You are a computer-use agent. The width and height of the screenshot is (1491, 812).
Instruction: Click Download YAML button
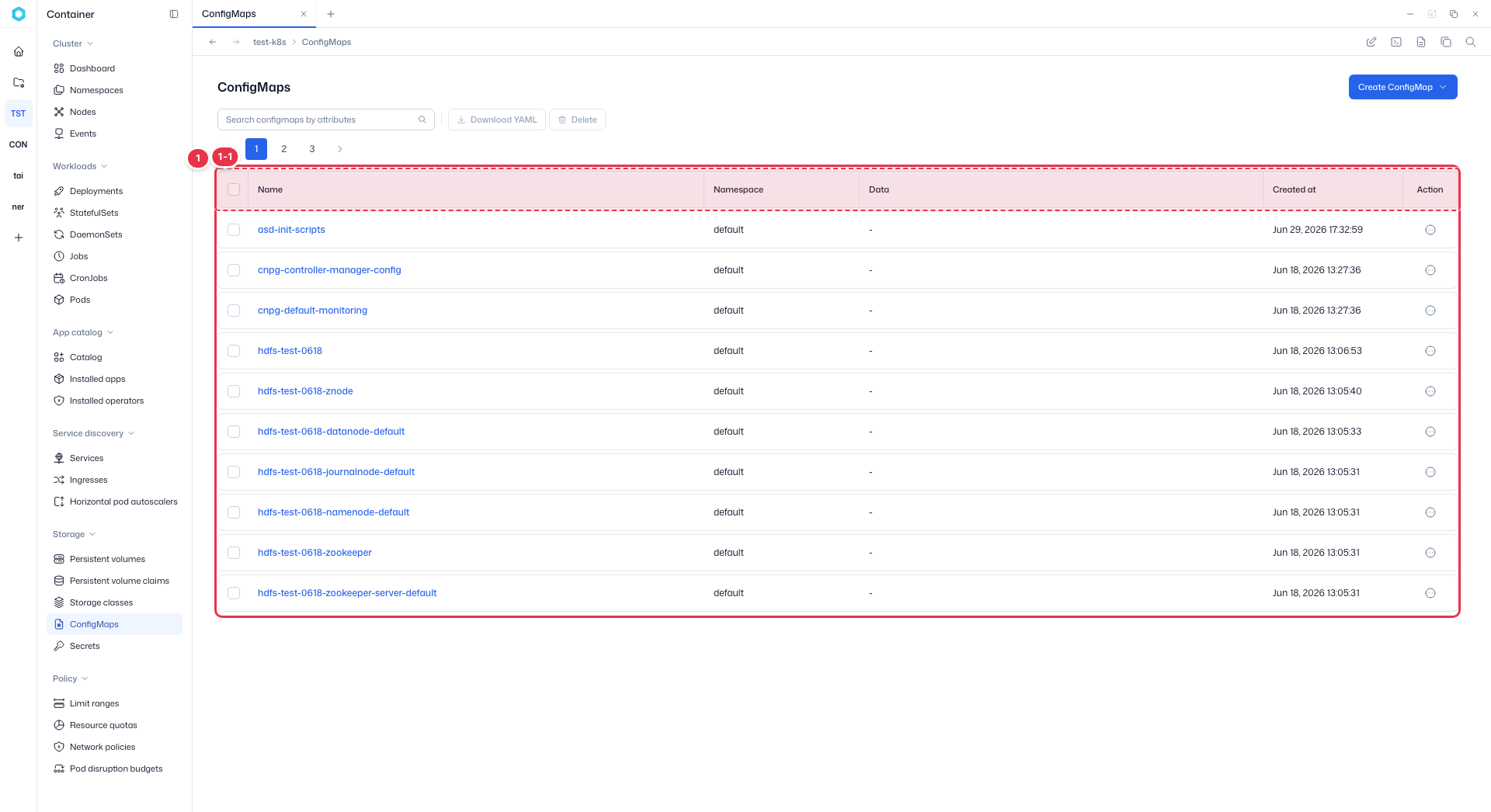point(497,120)
